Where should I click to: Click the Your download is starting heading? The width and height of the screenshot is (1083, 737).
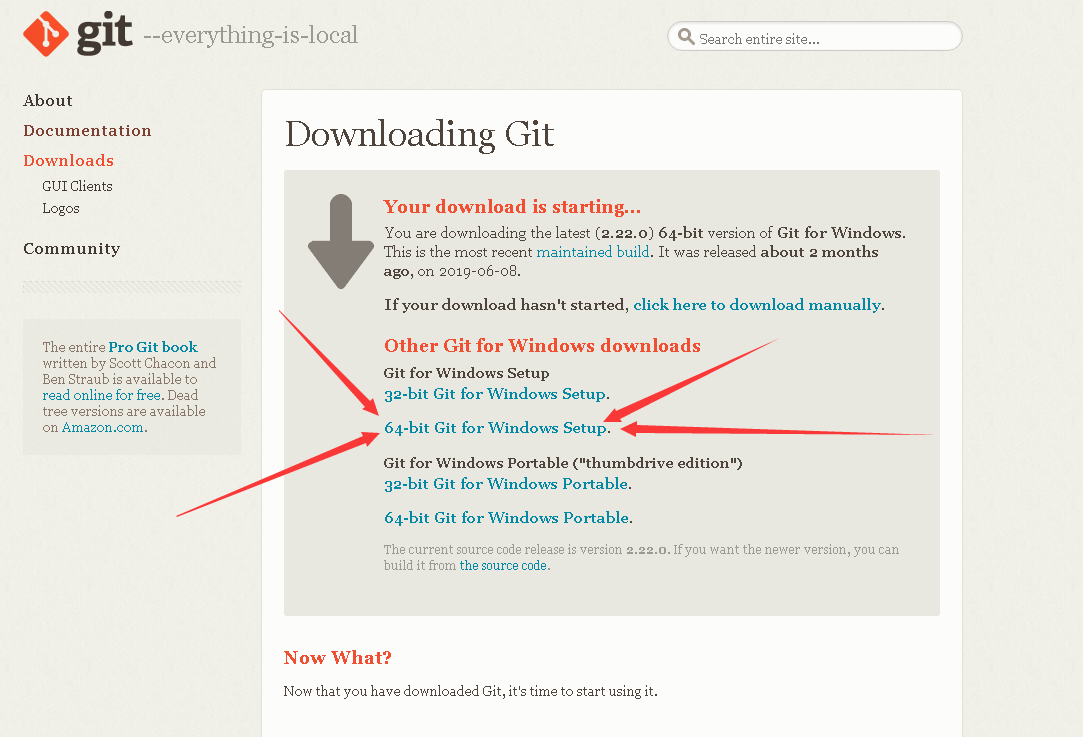point(512,207)
